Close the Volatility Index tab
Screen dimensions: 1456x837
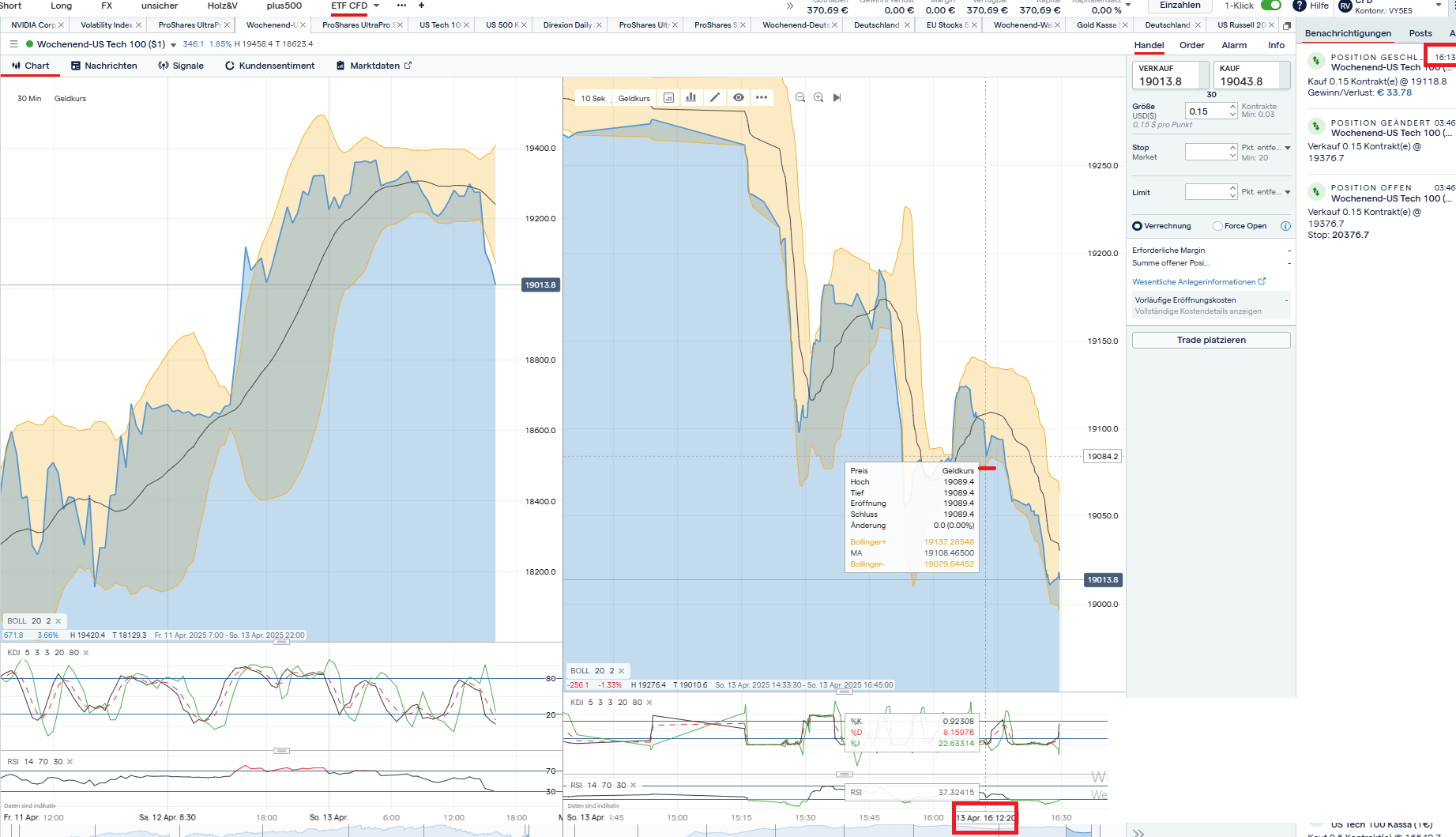point(138,25)
